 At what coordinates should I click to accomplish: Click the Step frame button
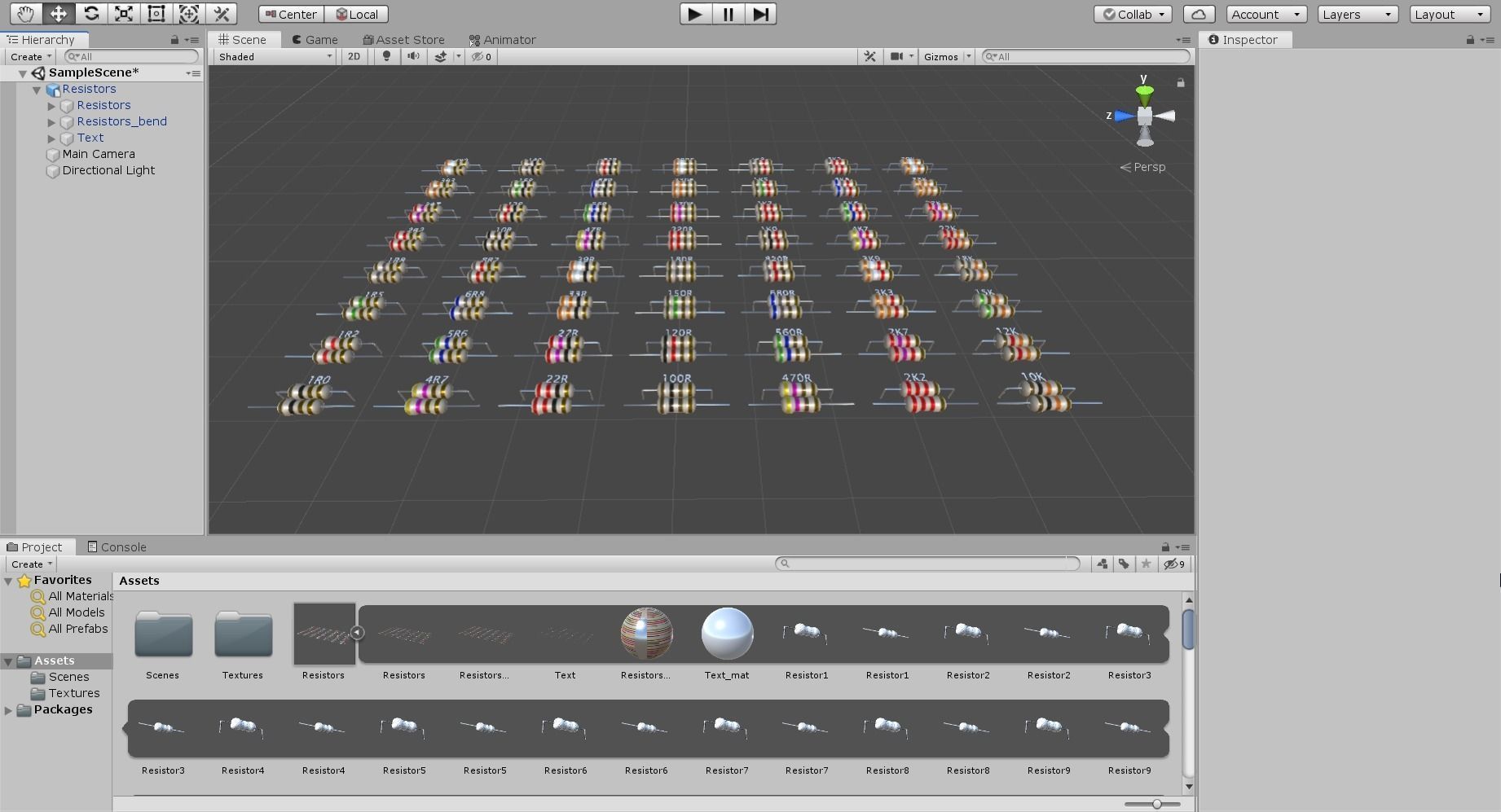760,14
